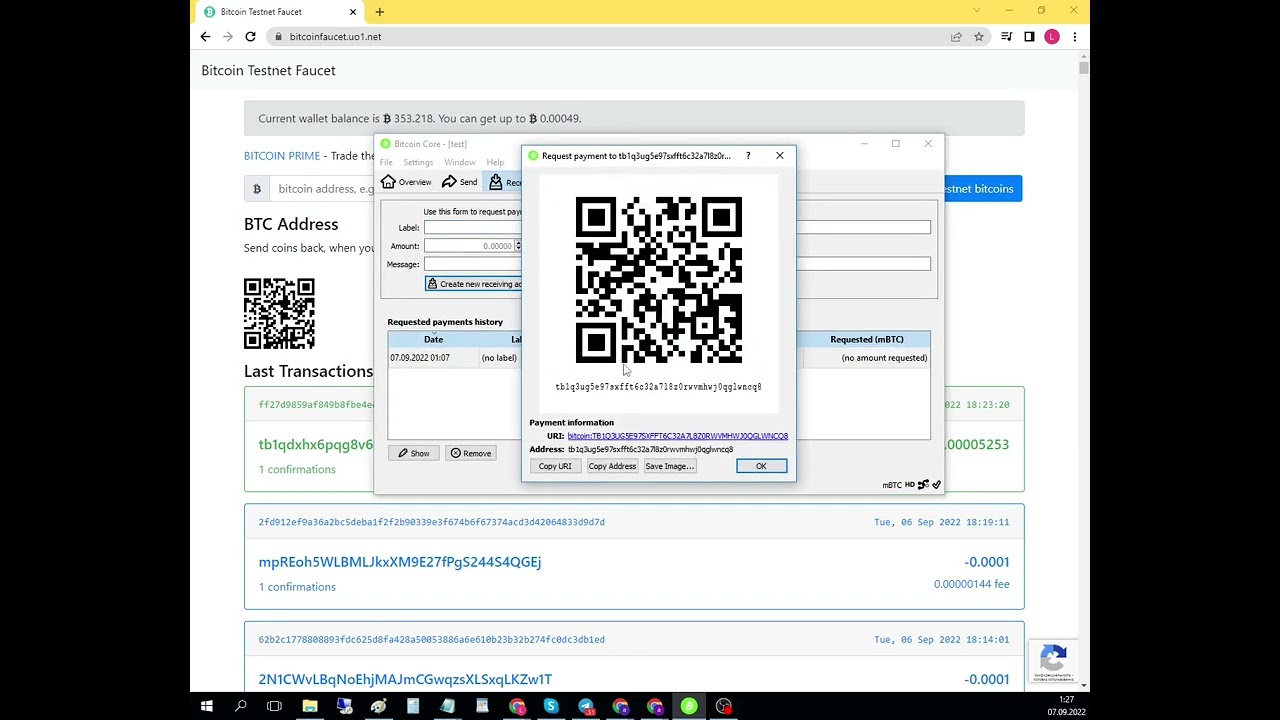Click the mBTC unit selector in the status bar

click(x=892, y=485)
